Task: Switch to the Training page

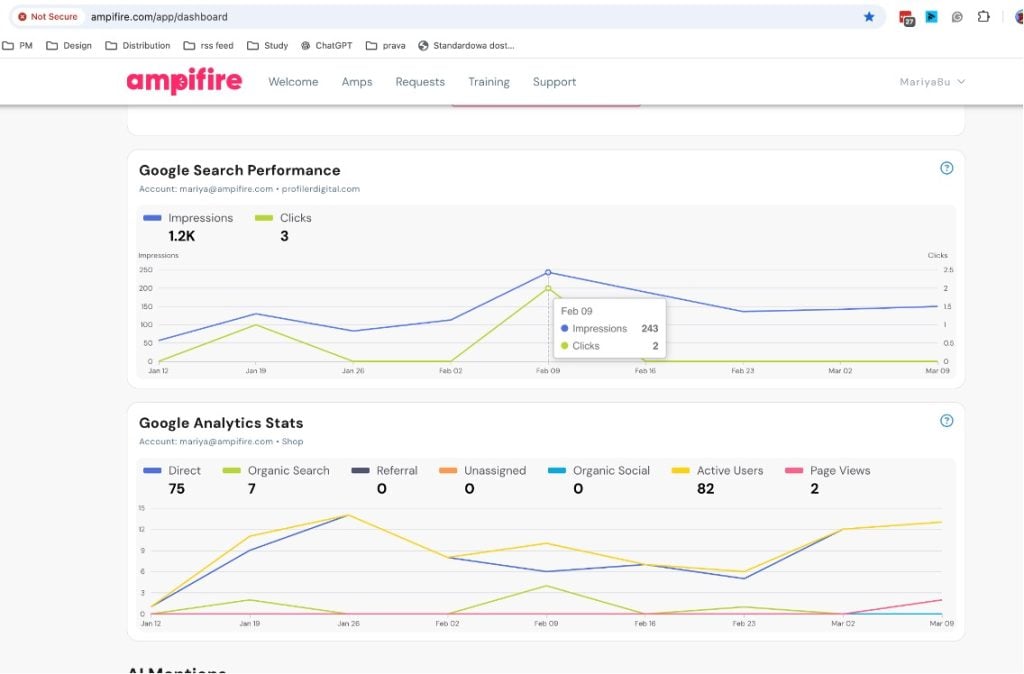Action: 488,82
